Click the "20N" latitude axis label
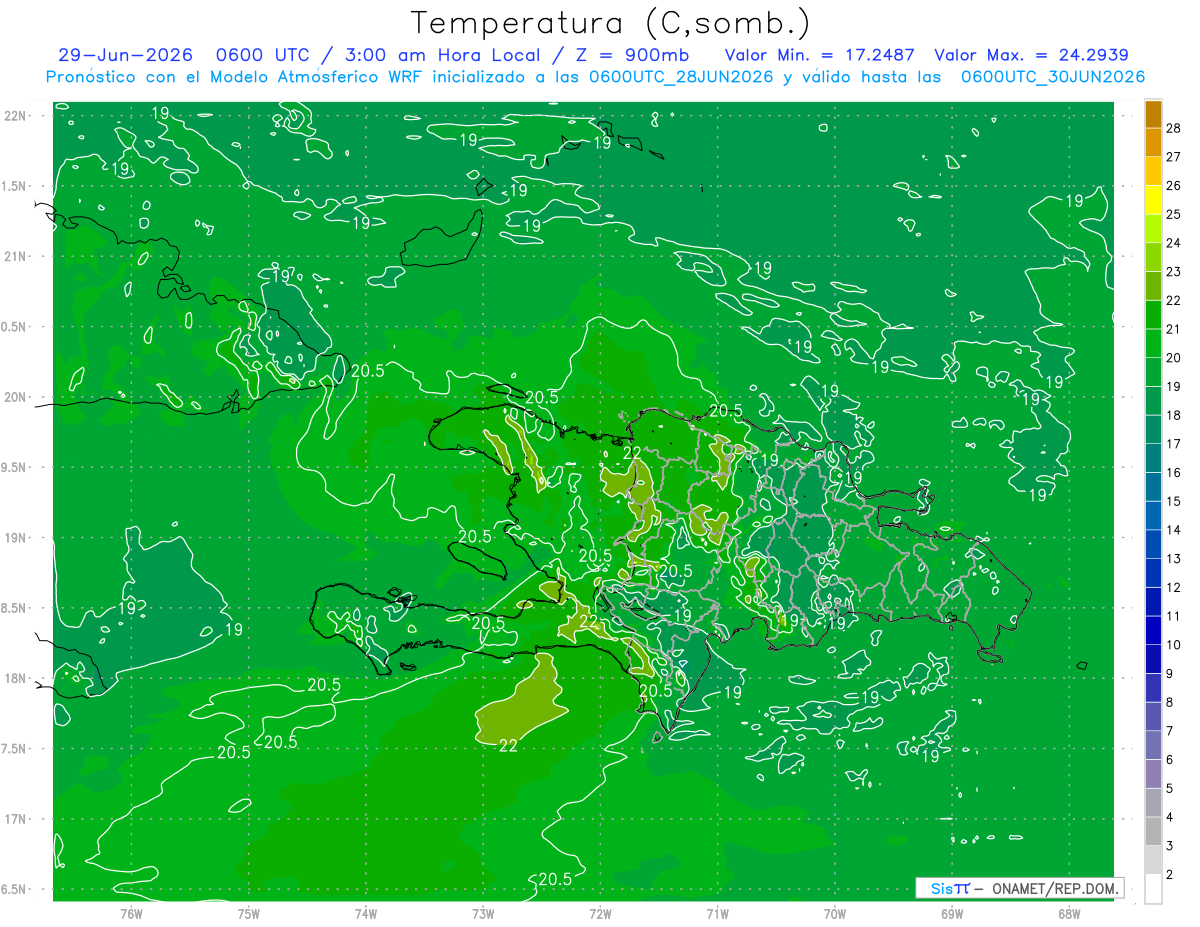 pos(17,397)
